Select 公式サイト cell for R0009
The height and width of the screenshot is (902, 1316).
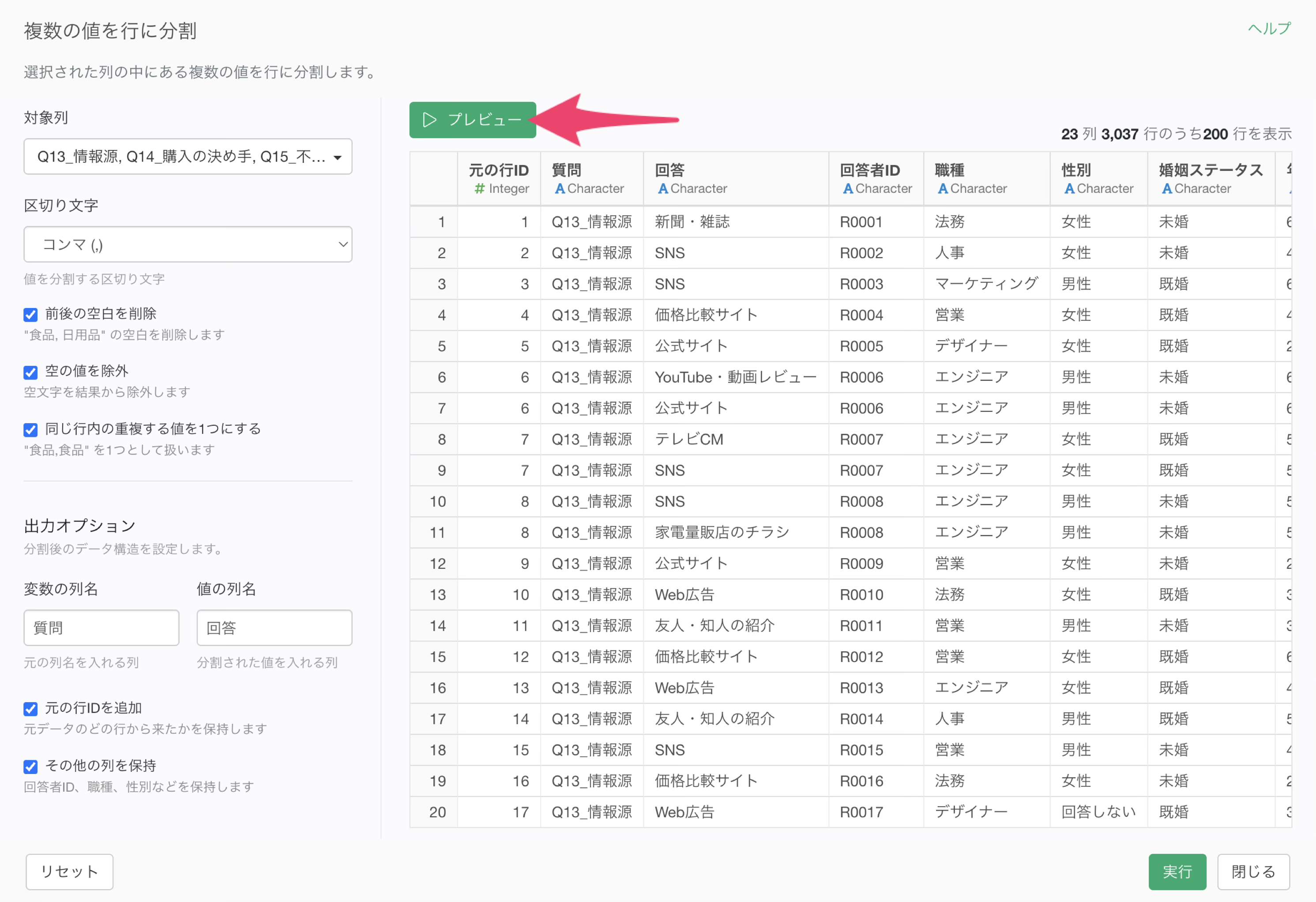click(x=736, y=564)
